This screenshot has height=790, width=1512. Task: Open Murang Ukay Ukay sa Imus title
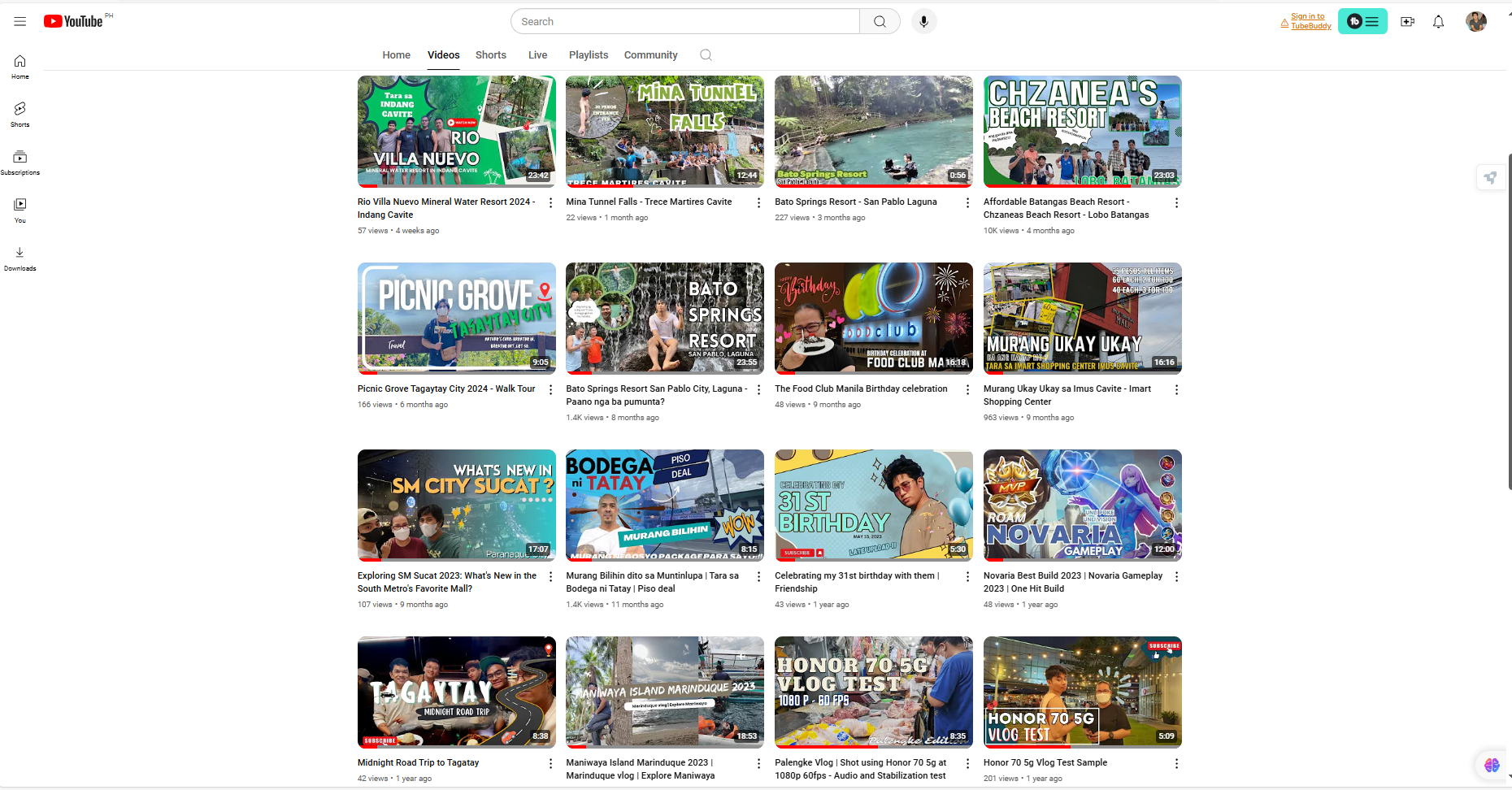pos(1067,395)
